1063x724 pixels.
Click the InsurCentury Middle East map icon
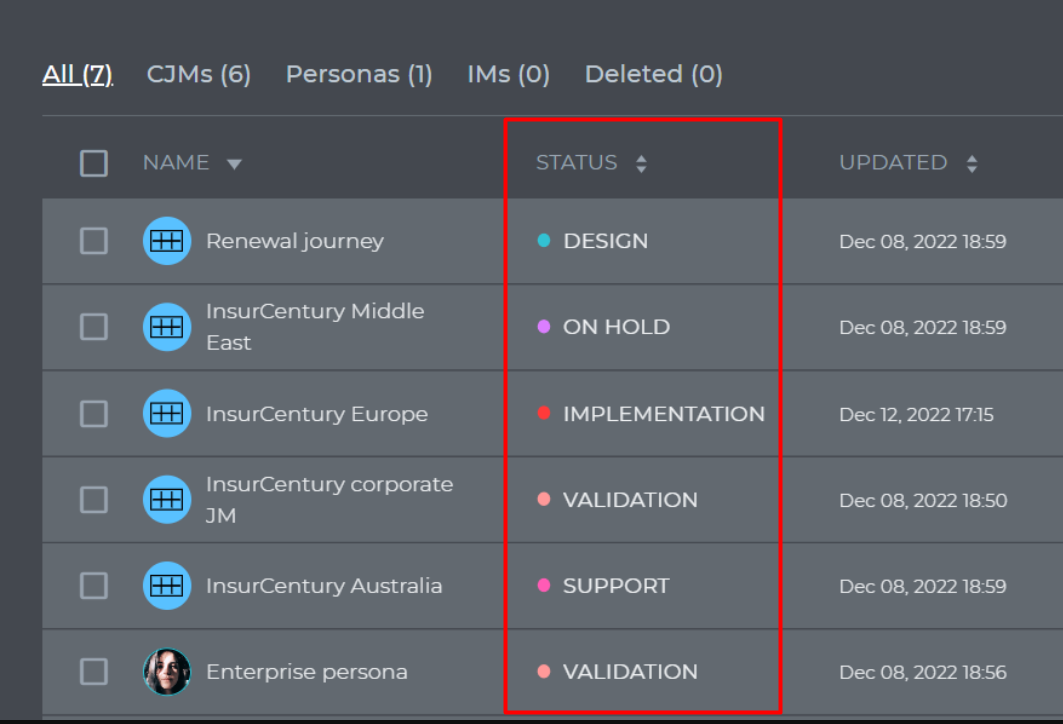coord(167,327)
